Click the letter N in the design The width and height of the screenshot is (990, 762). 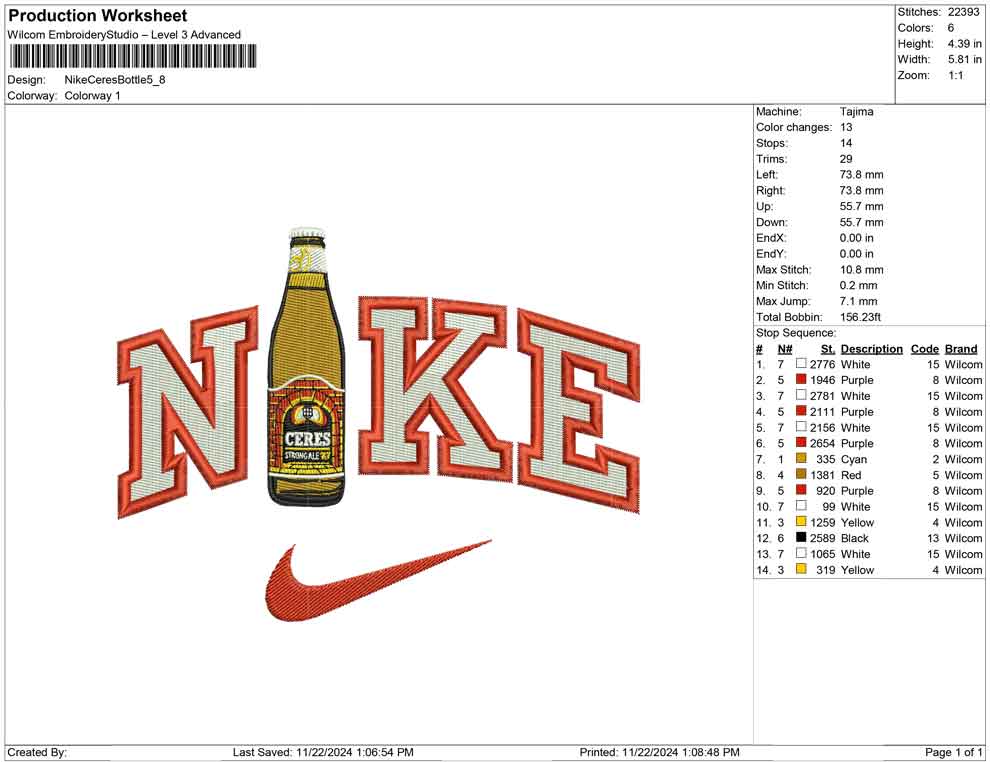coord(188,411)
